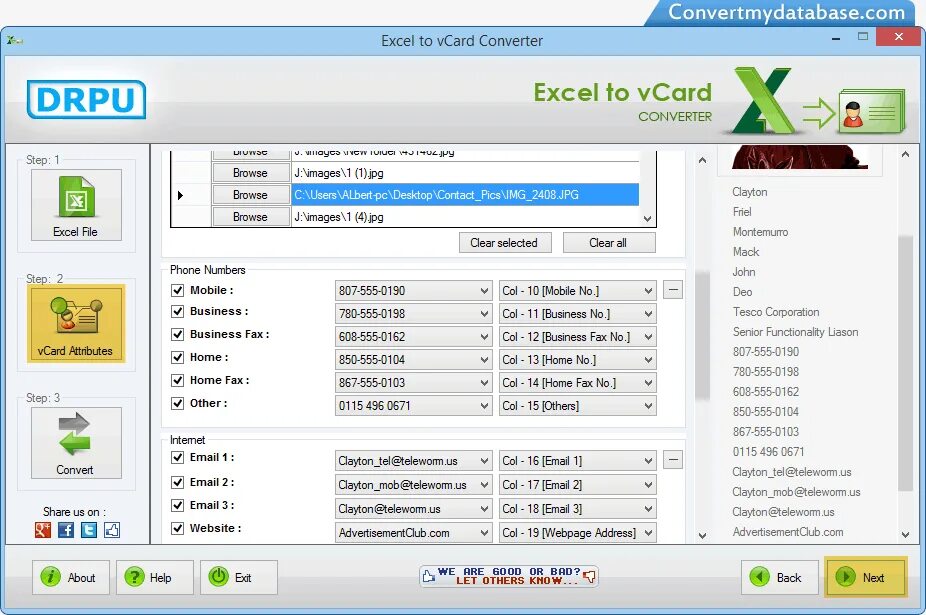Viewport: 926px width, 615px height.
Task: Disable the Other phone checkbox
Action: [177, 404]
